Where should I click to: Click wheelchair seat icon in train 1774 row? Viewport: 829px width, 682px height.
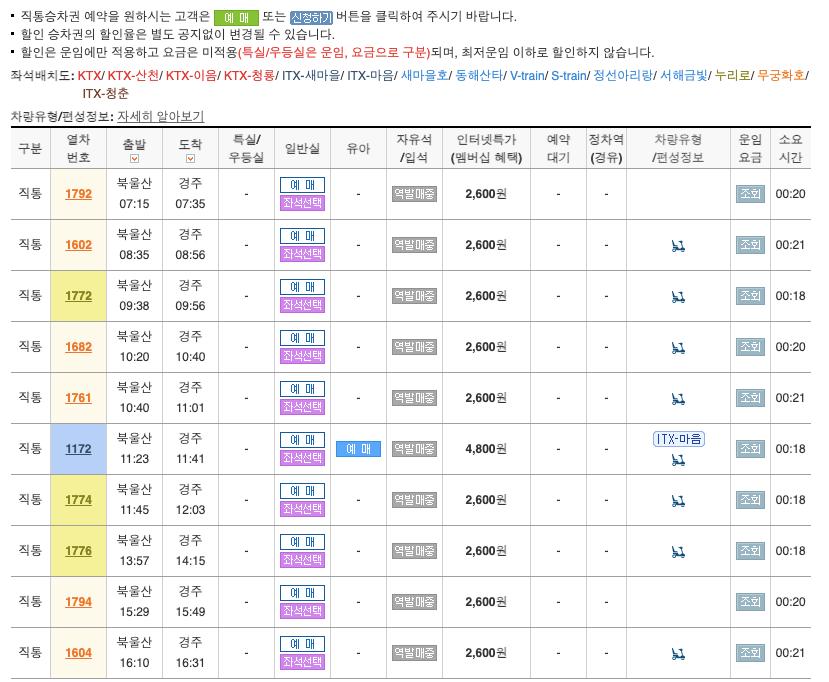pyautogui.click(x=679, y=500)
